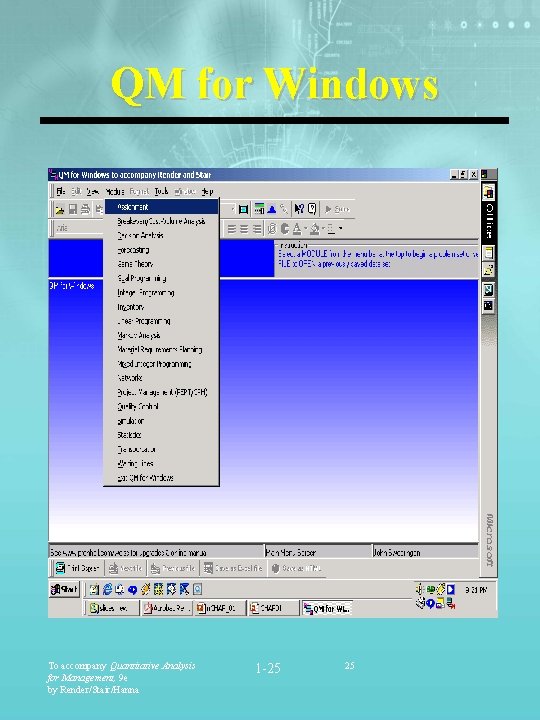The image size is (540, 720).
Task: Click the Previous file button
Action: coord(173,568)
